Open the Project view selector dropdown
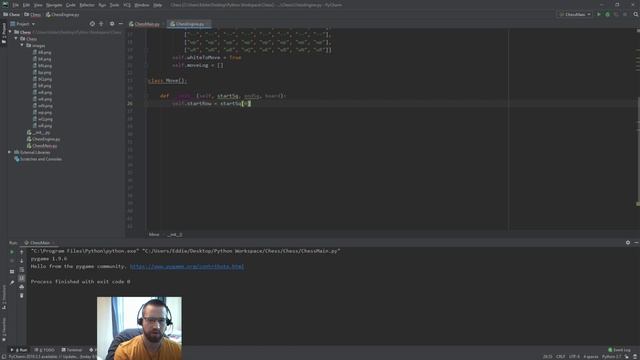This screenshot has height=360, width=640. coord(23,24)
